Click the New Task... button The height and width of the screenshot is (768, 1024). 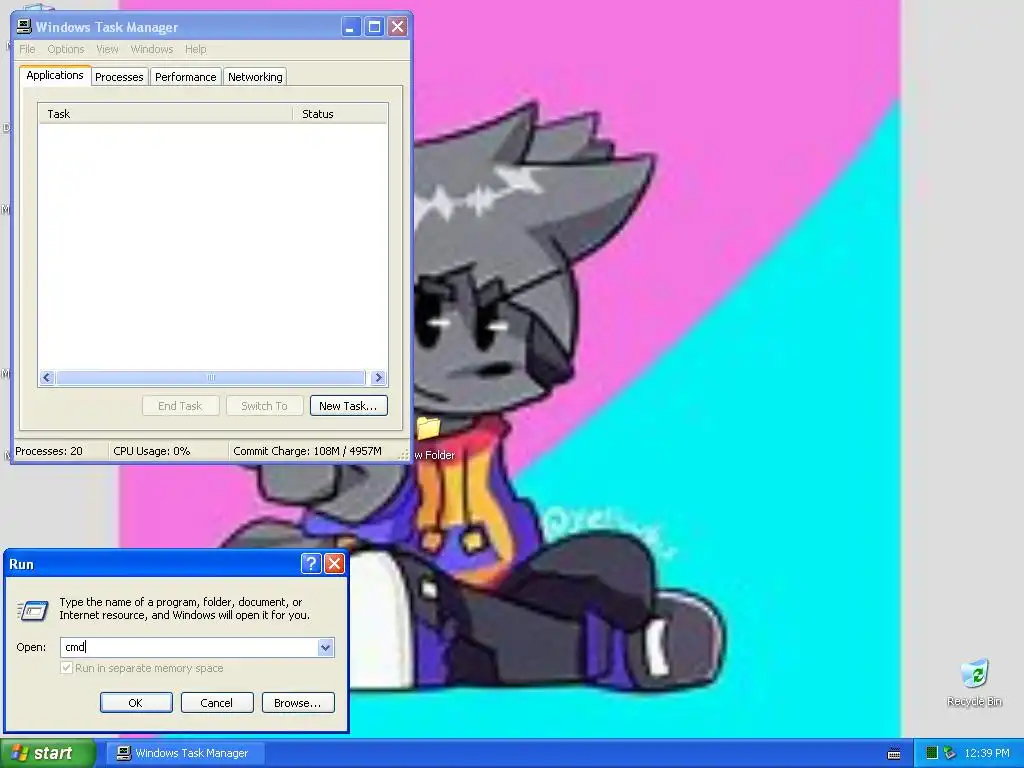(349, 406)
